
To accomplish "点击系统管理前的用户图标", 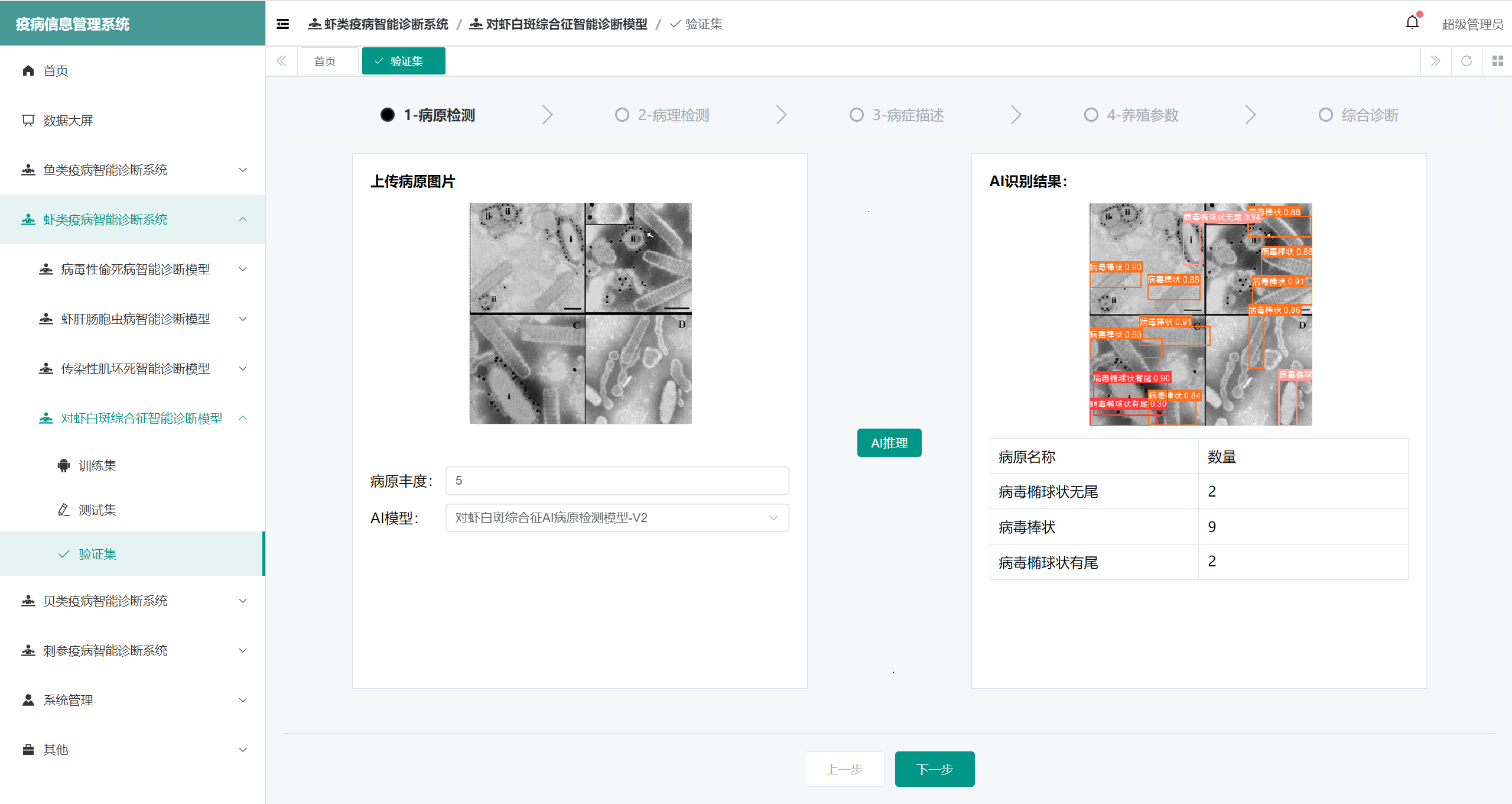I will (x=28, y=700).
